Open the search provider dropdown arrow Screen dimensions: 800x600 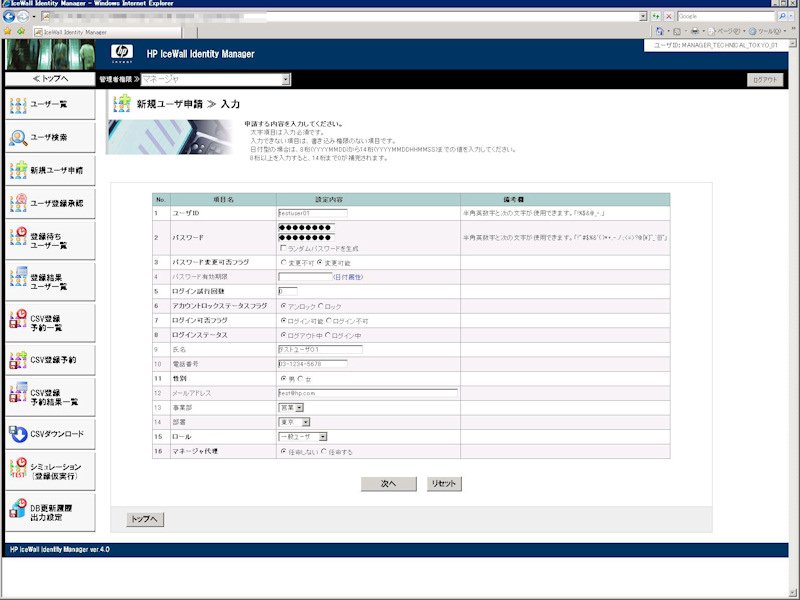(x=792, y=16)
